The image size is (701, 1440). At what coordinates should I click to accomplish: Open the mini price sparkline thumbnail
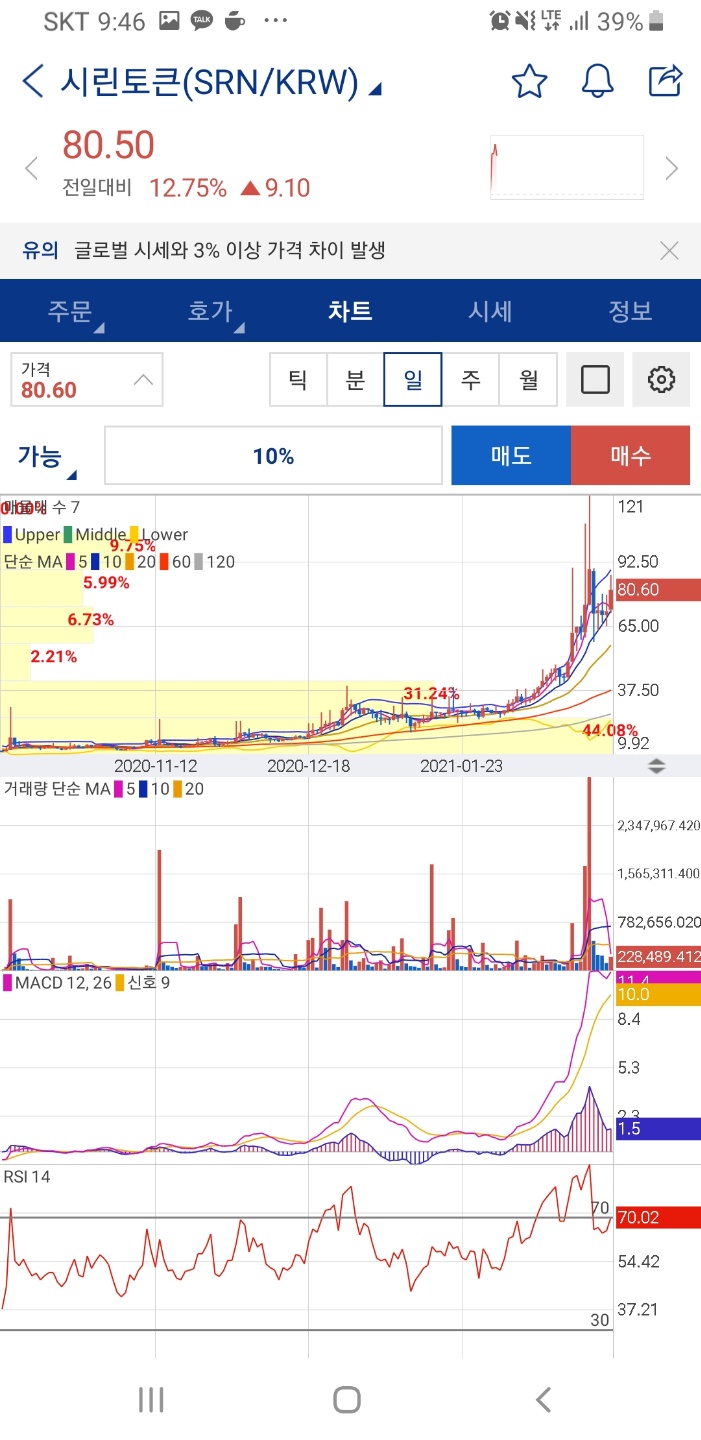coord(567,167)
